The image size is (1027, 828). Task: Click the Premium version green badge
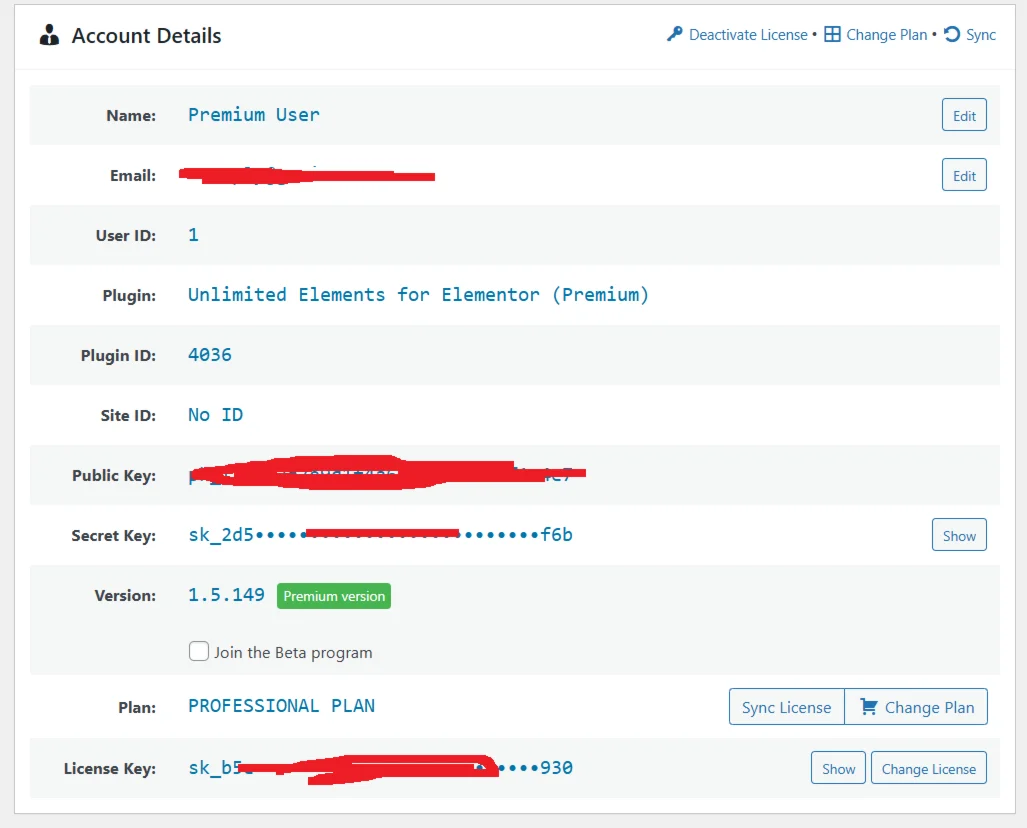[x=333, y=596]
